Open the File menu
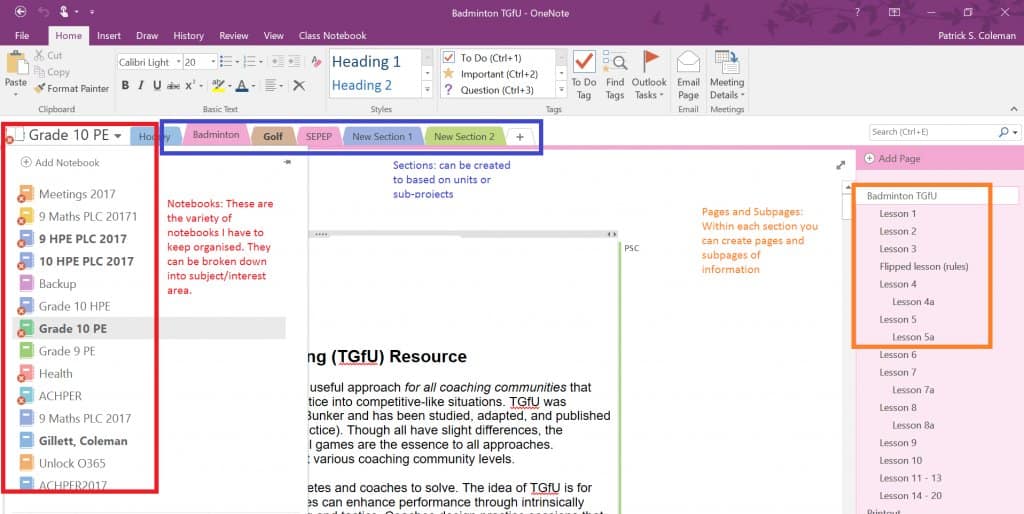Image resolution: width=1024 pixels, height=514 pixels. coord(22,36)
